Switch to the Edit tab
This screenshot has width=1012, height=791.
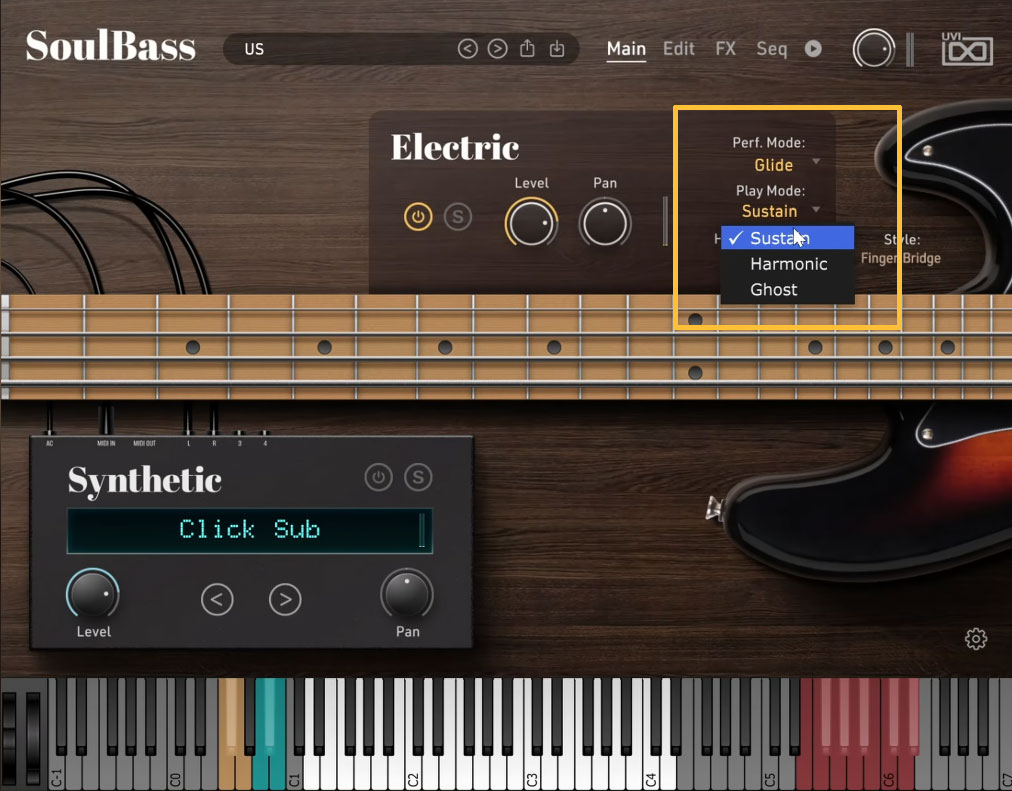point(679,49)
